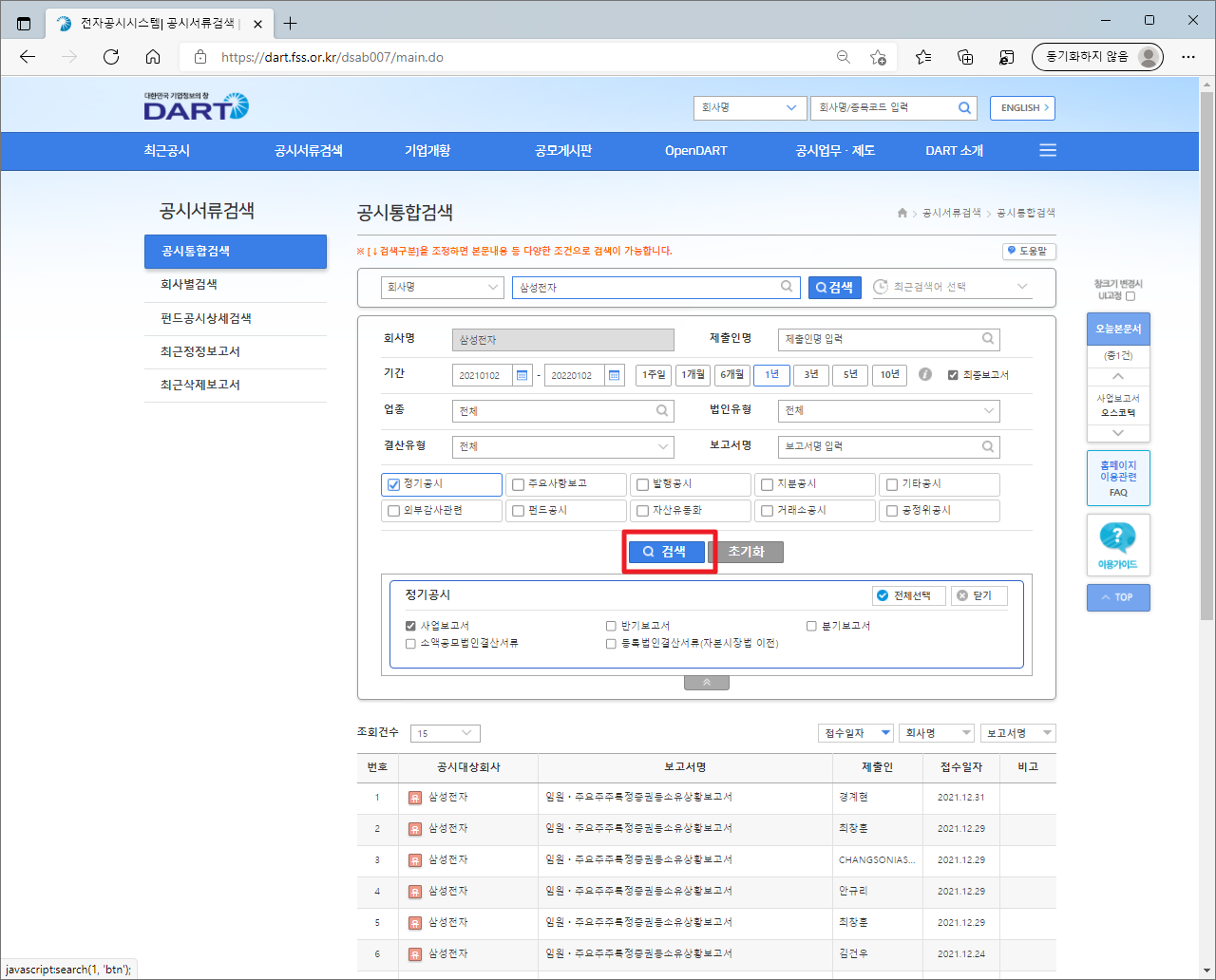Click browser home icon
The image size is (1216, 980).
pos(153,57)
